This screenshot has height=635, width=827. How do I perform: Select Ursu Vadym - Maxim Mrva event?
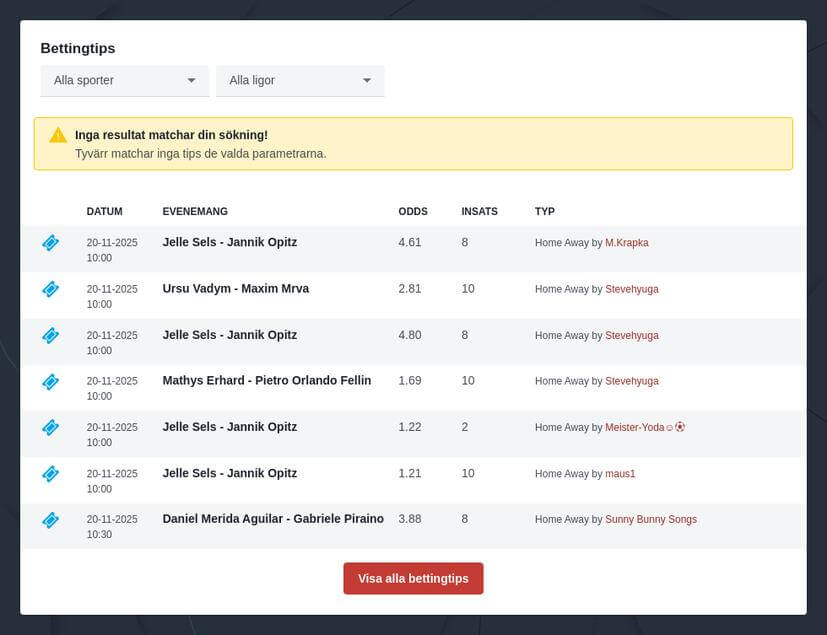tap(235, 289)
